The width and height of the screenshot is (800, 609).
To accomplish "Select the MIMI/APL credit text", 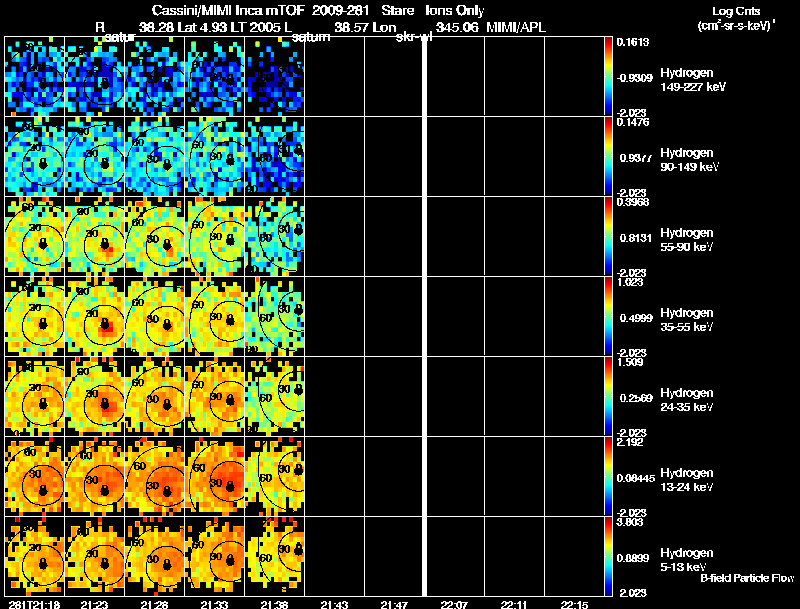I will point(516,27).
